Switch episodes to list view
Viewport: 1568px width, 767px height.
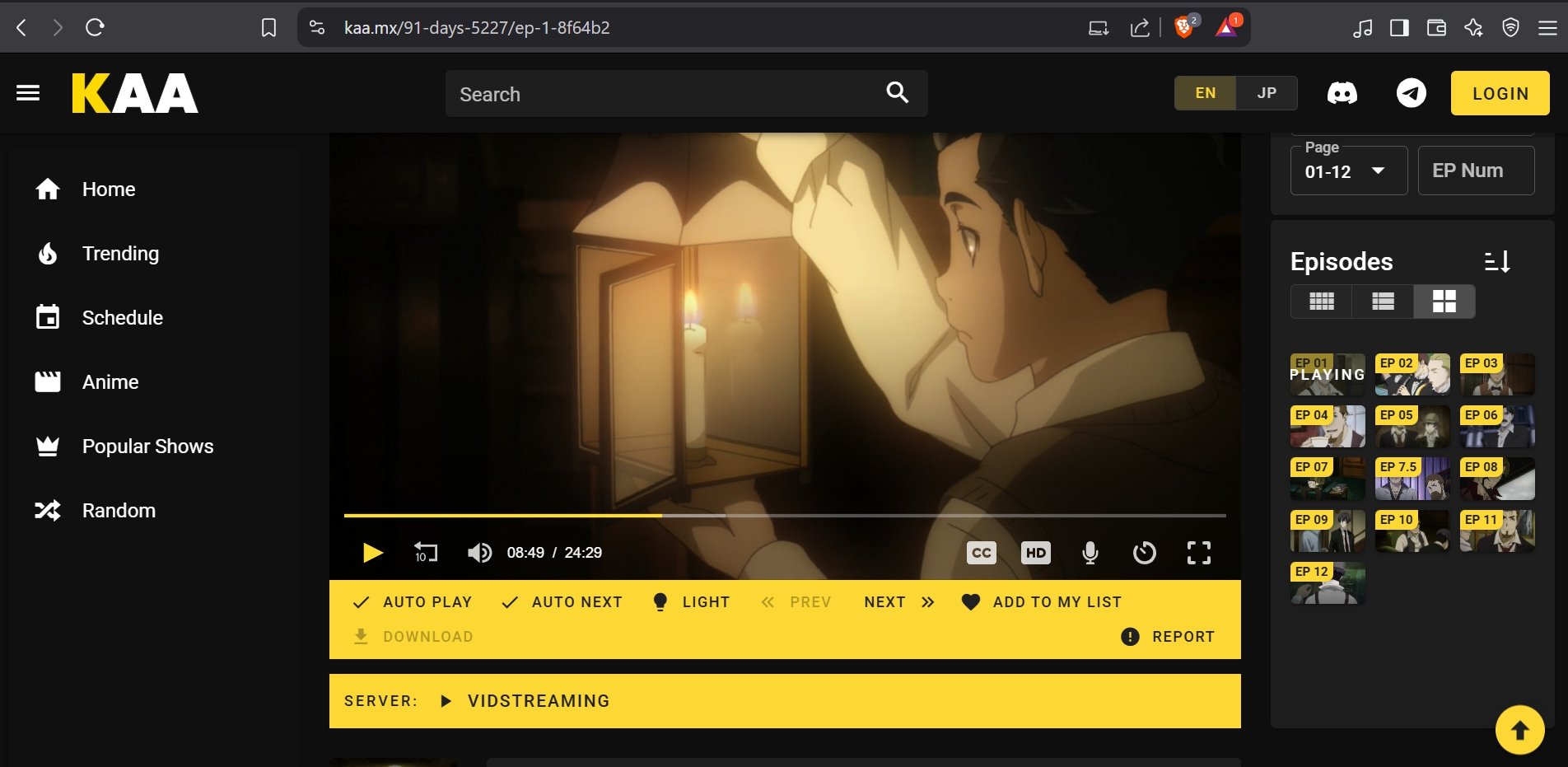(1384, 302)
